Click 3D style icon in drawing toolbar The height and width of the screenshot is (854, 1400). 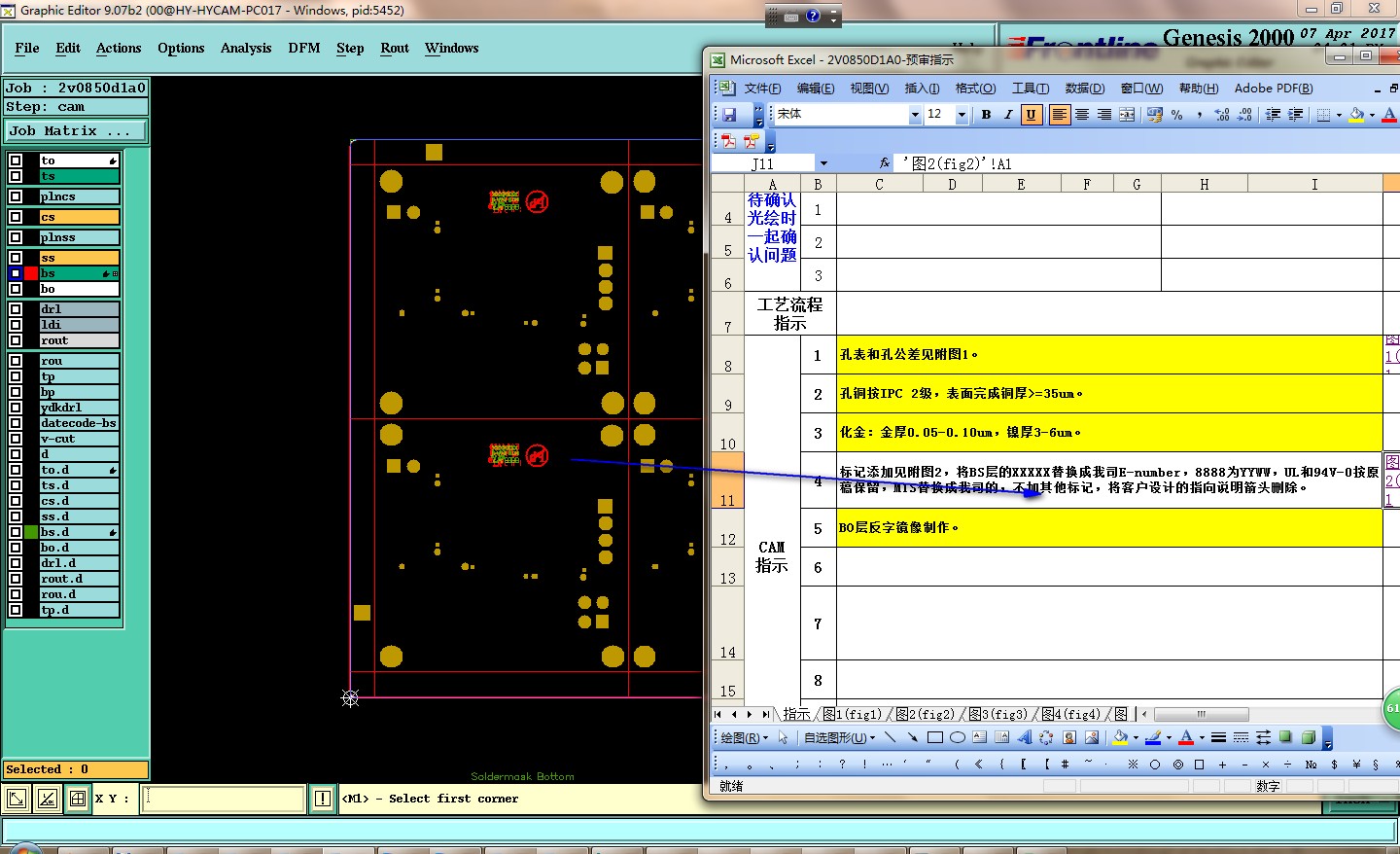coord(1309,737)
